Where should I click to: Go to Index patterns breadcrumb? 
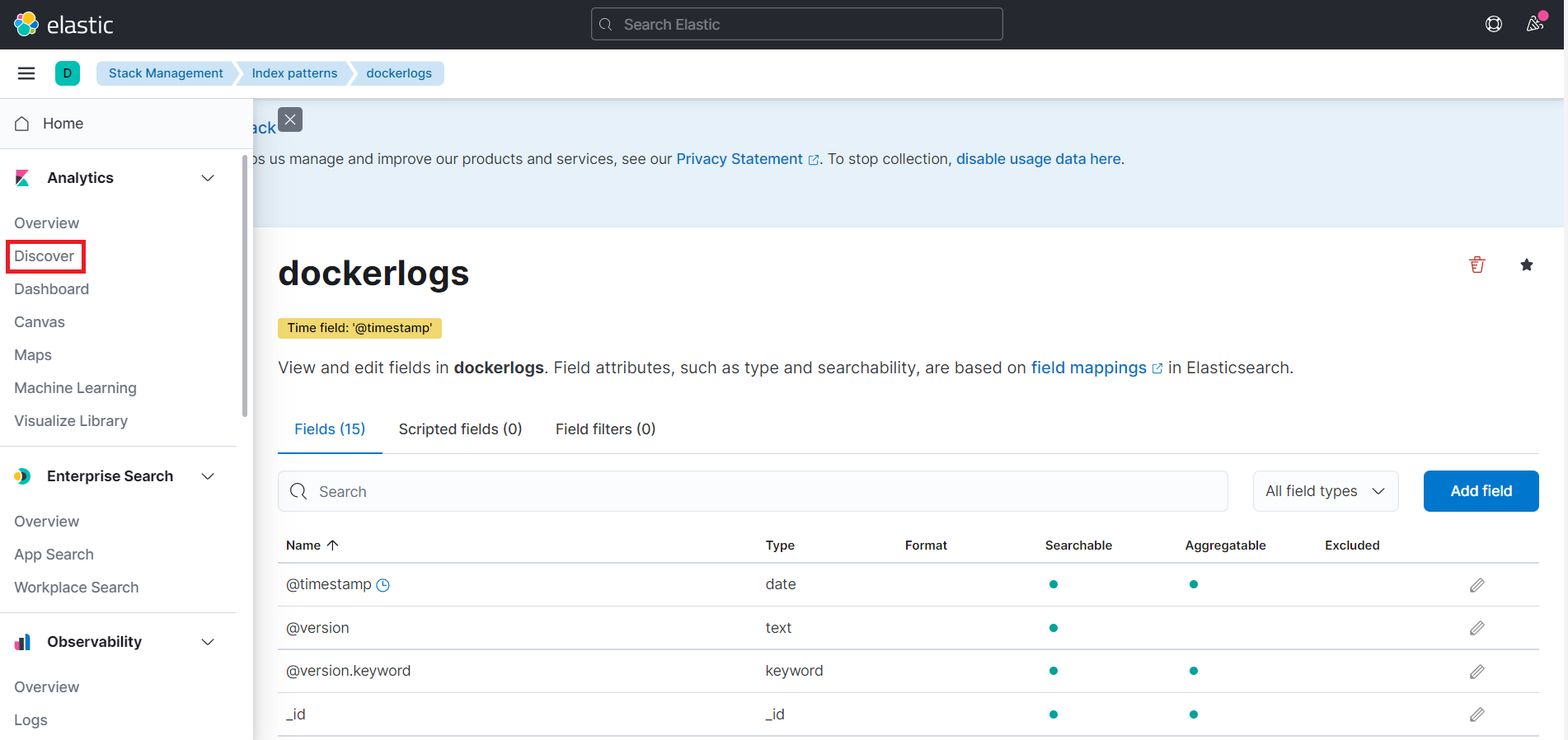(294, 73)
